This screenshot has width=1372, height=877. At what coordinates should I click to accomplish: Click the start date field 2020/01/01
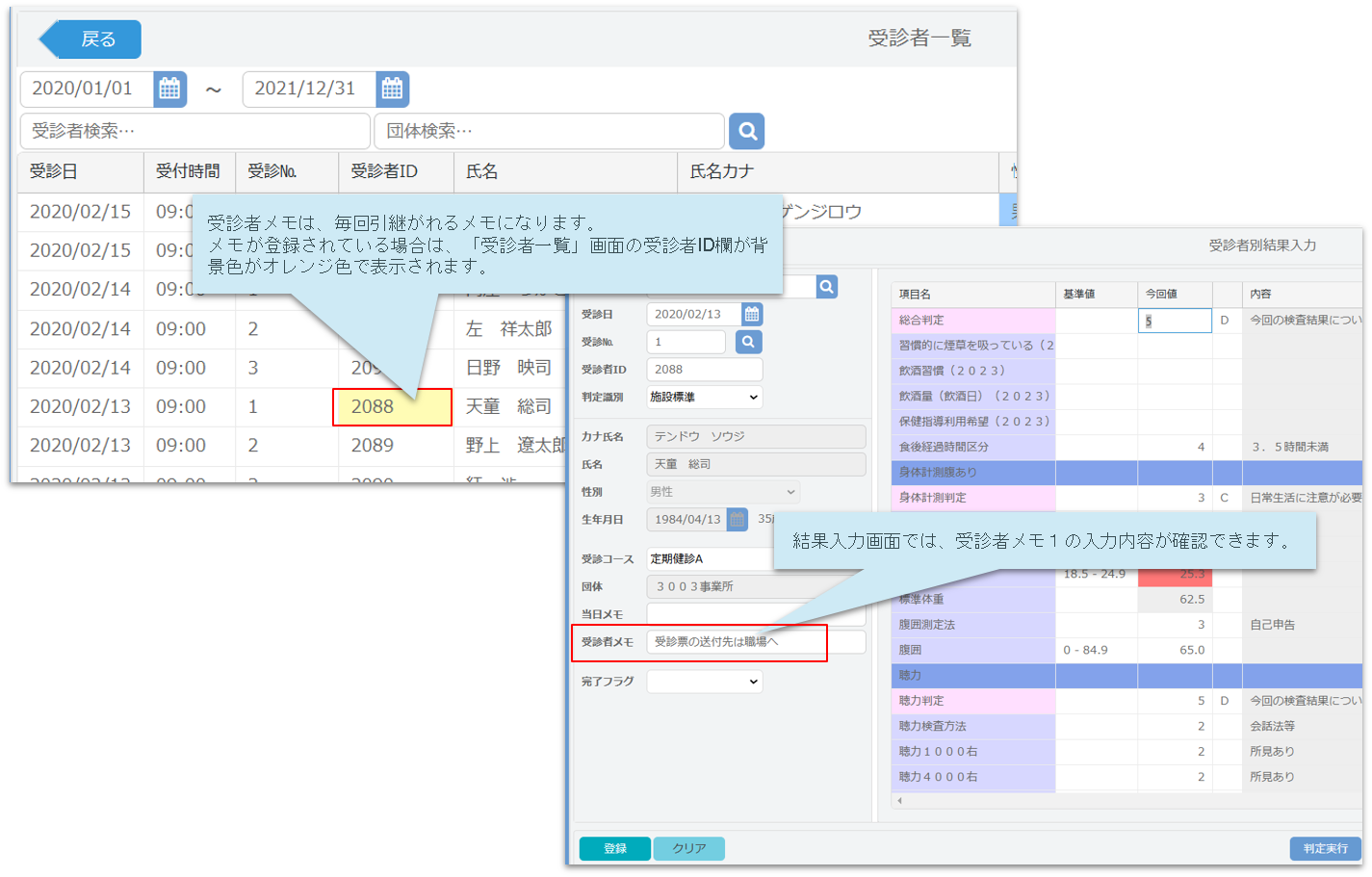(87, 89)
